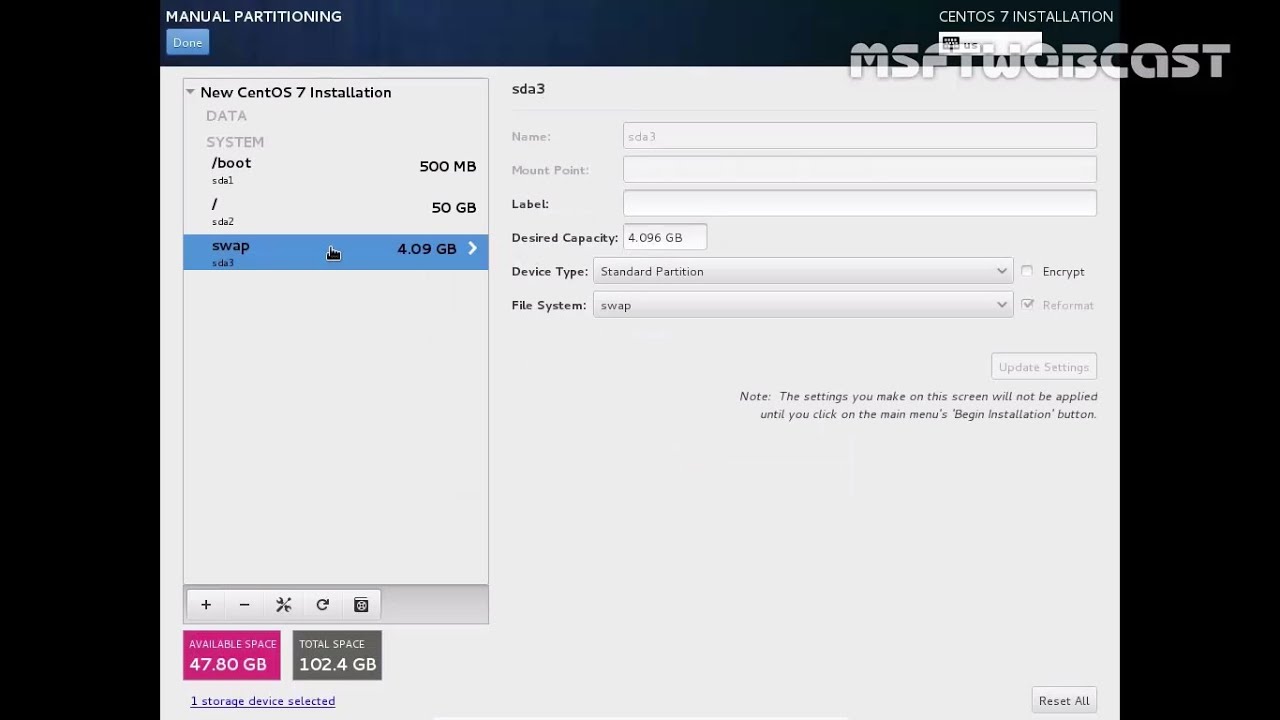Screen dimensions: 1280x720
Task: Click the 50 GB size of root
Action: click(x=454, y=207)
